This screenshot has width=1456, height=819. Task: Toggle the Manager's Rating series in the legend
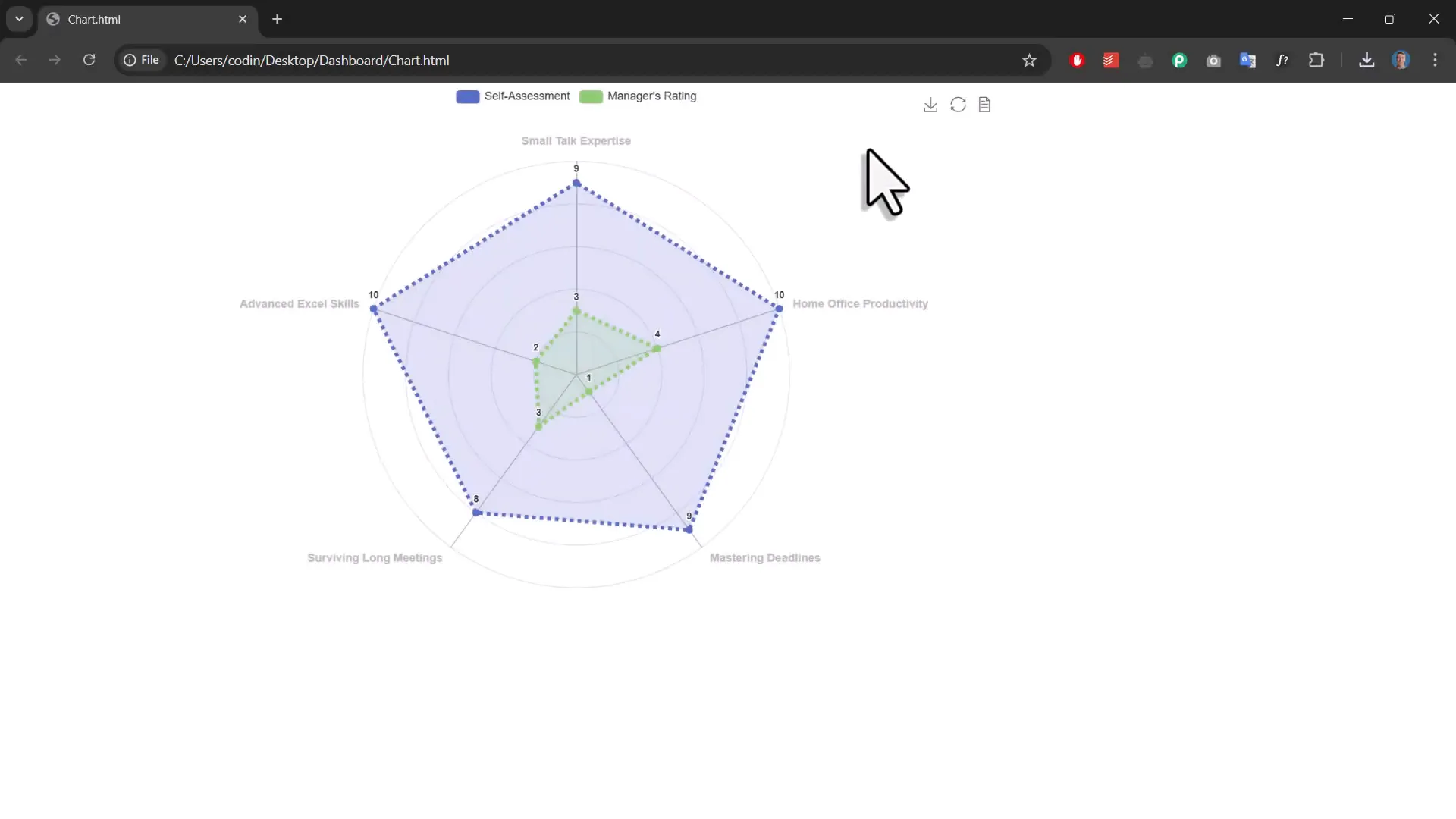point(652,96)
